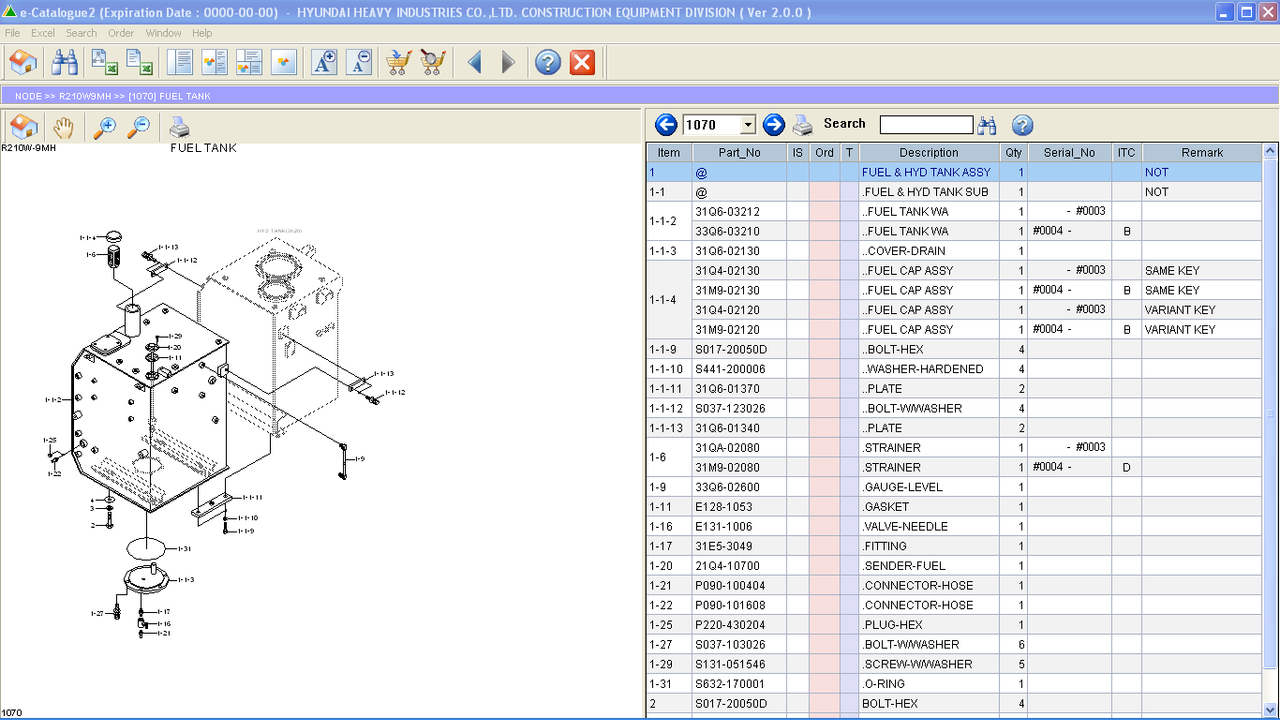Select the .FUEL & HYD TANK SUB row
The image size is (1280, 720).
[x=954, y=192]
